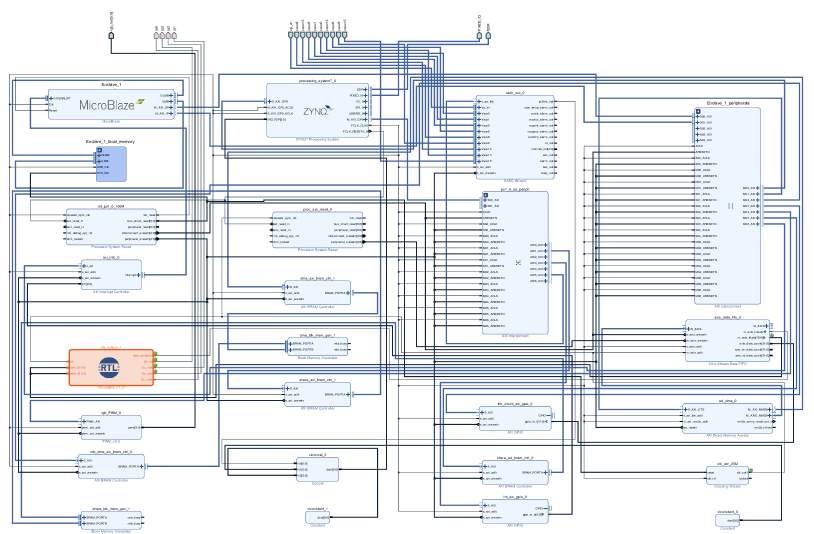Select the rst_ps7_0_100M reset block
This screenshot has width=814, height=534.
tap(111, 227)
